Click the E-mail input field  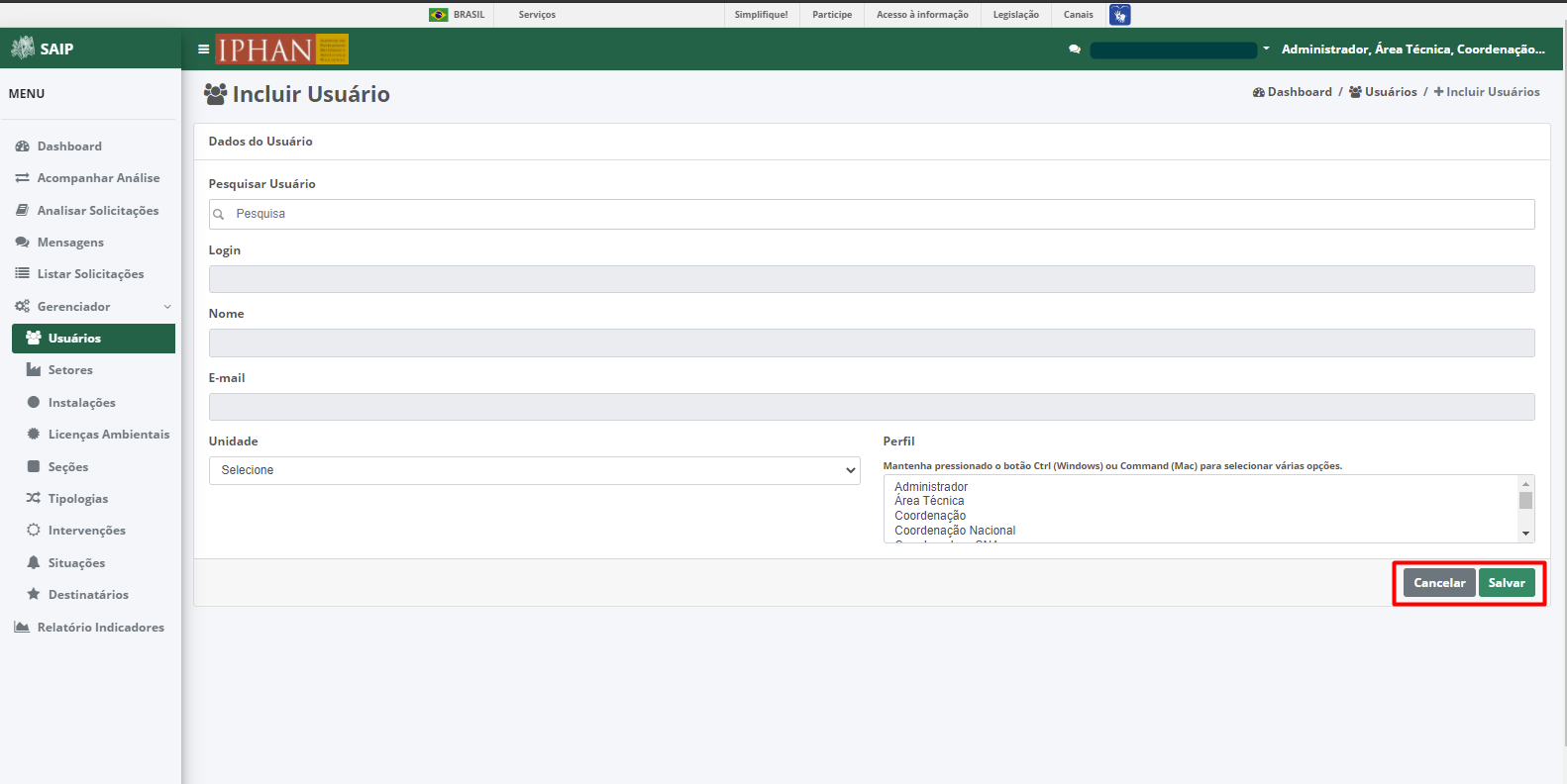[x=872, y=407]
